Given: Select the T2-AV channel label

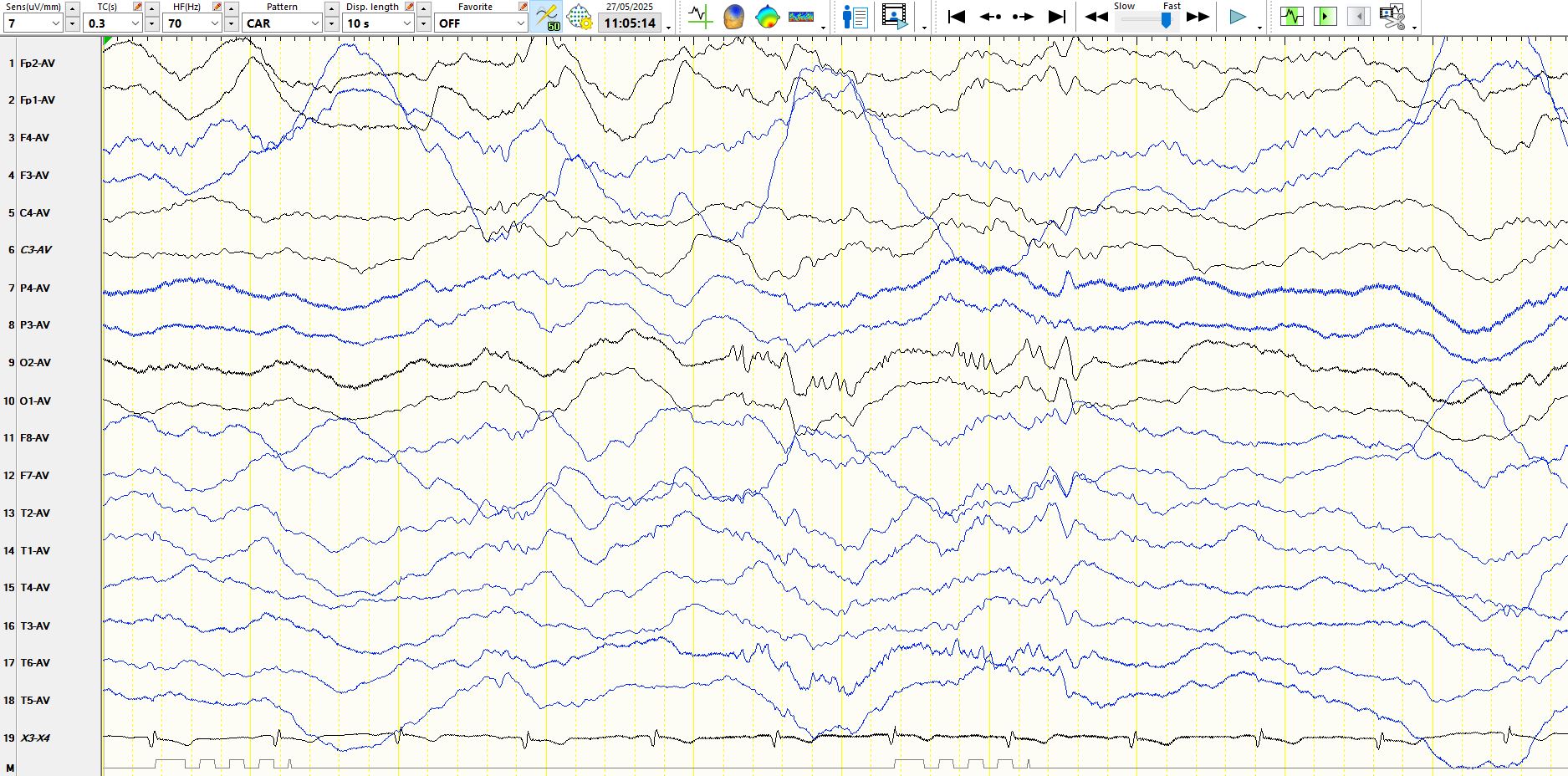Looking at the screenshot, I should pyautogui.click(x=35, y=513).
